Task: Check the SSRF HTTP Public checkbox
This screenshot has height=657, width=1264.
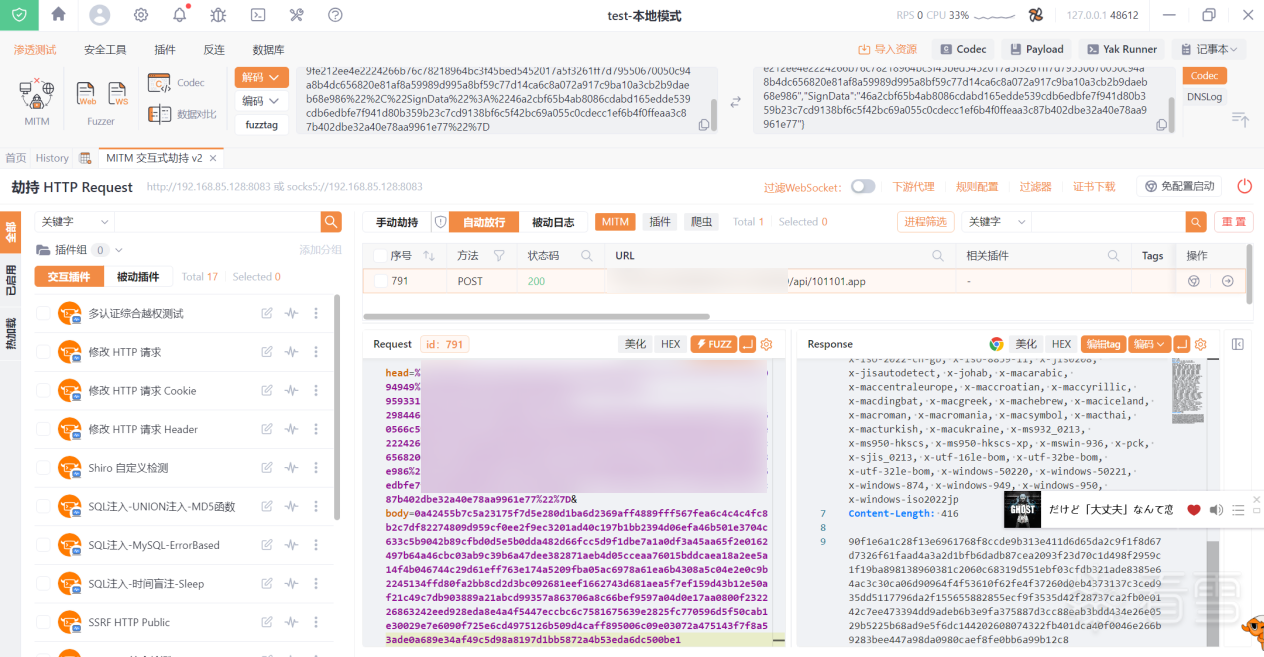Action: pyautogui.click(x=42, y=622)
